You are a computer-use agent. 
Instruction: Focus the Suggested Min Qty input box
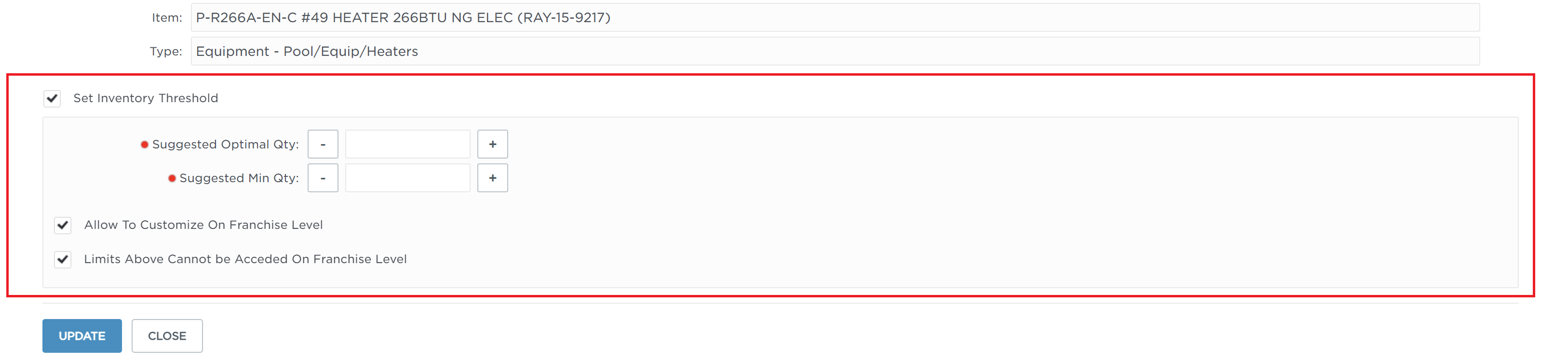tap(408, 178)
